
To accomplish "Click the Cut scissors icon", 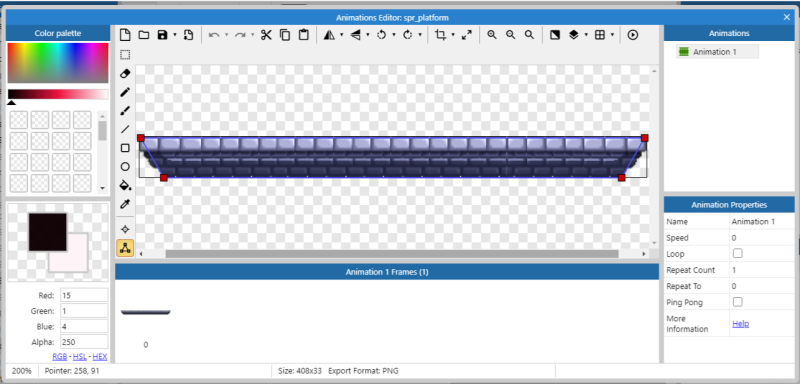I will click(x=266, y=35).
